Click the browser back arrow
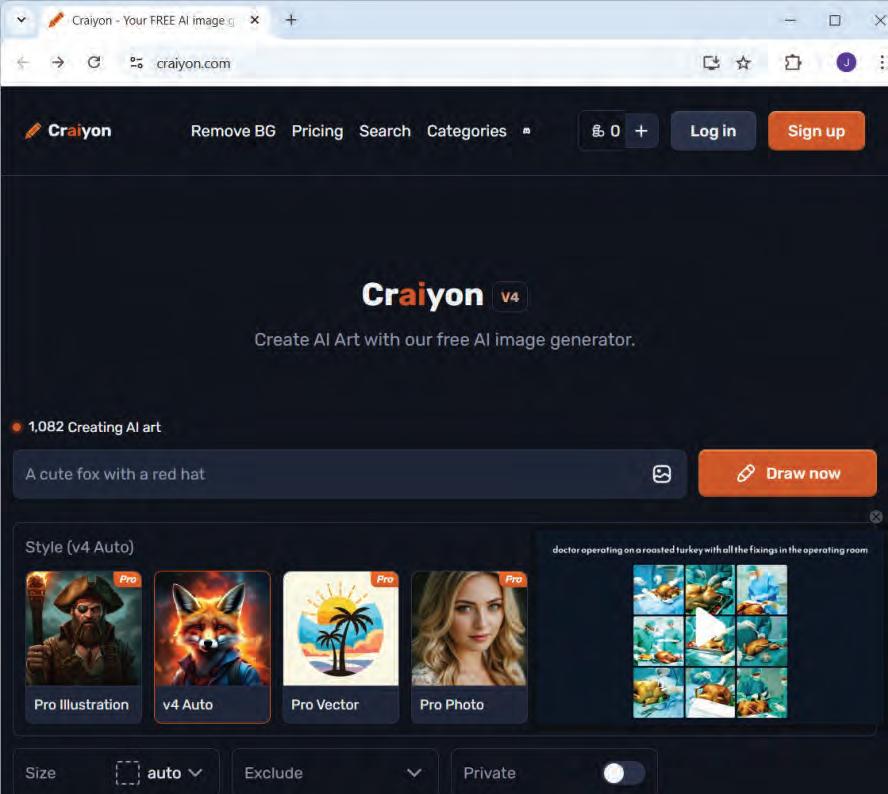888x794 pixels. [23, 62]
